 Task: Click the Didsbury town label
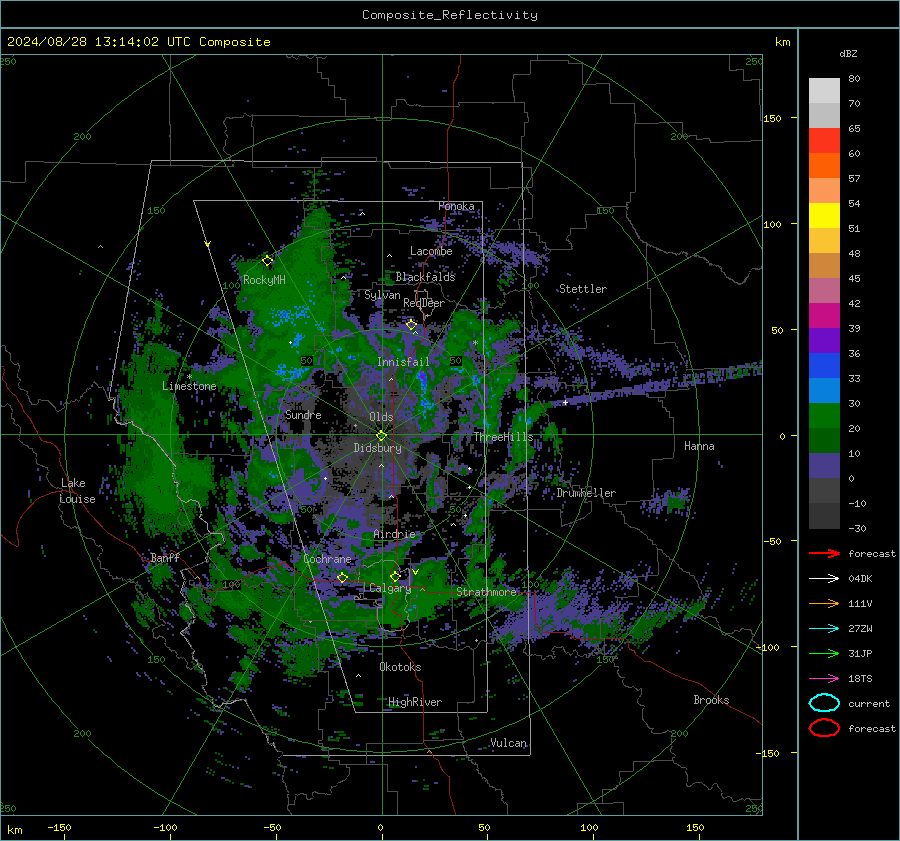[377, 448]
